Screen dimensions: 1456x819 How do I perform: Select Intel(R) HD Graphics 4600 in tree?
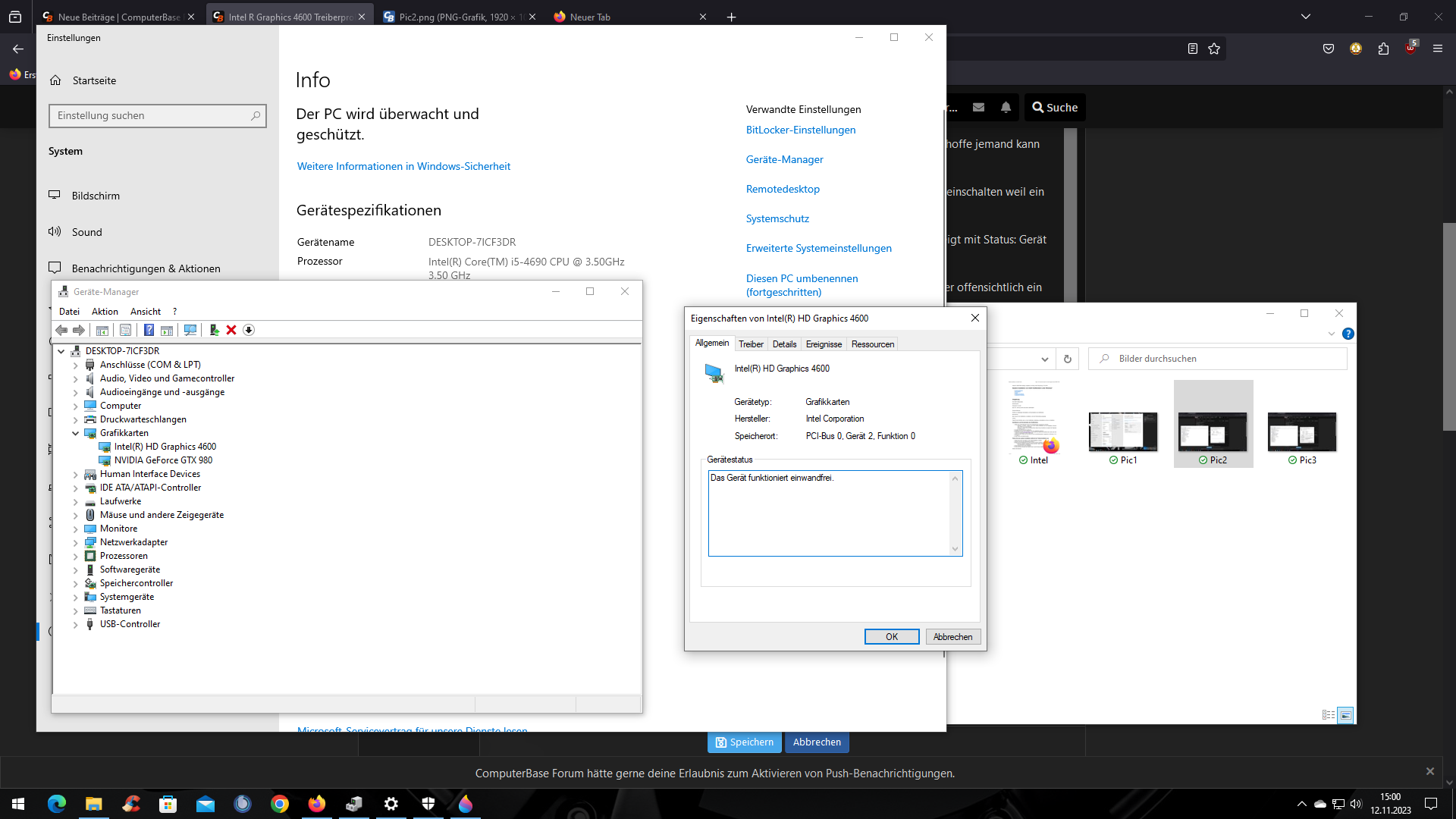pyautogui.click(x=165, y=447)
